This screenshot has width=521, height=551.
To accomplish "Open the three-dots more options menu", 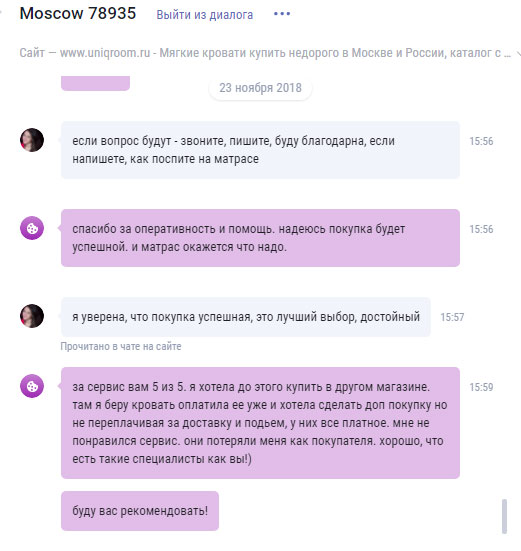I will pos(282,14).
